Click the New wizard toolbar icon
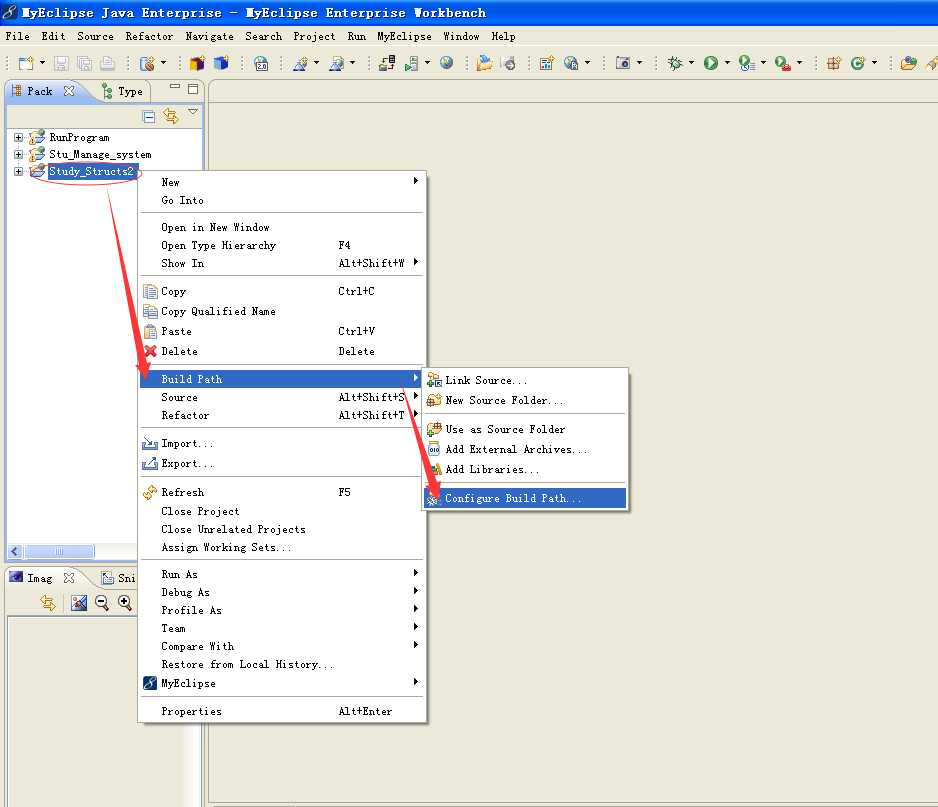This screenshot has width=938, height=807. coord(26,63)
